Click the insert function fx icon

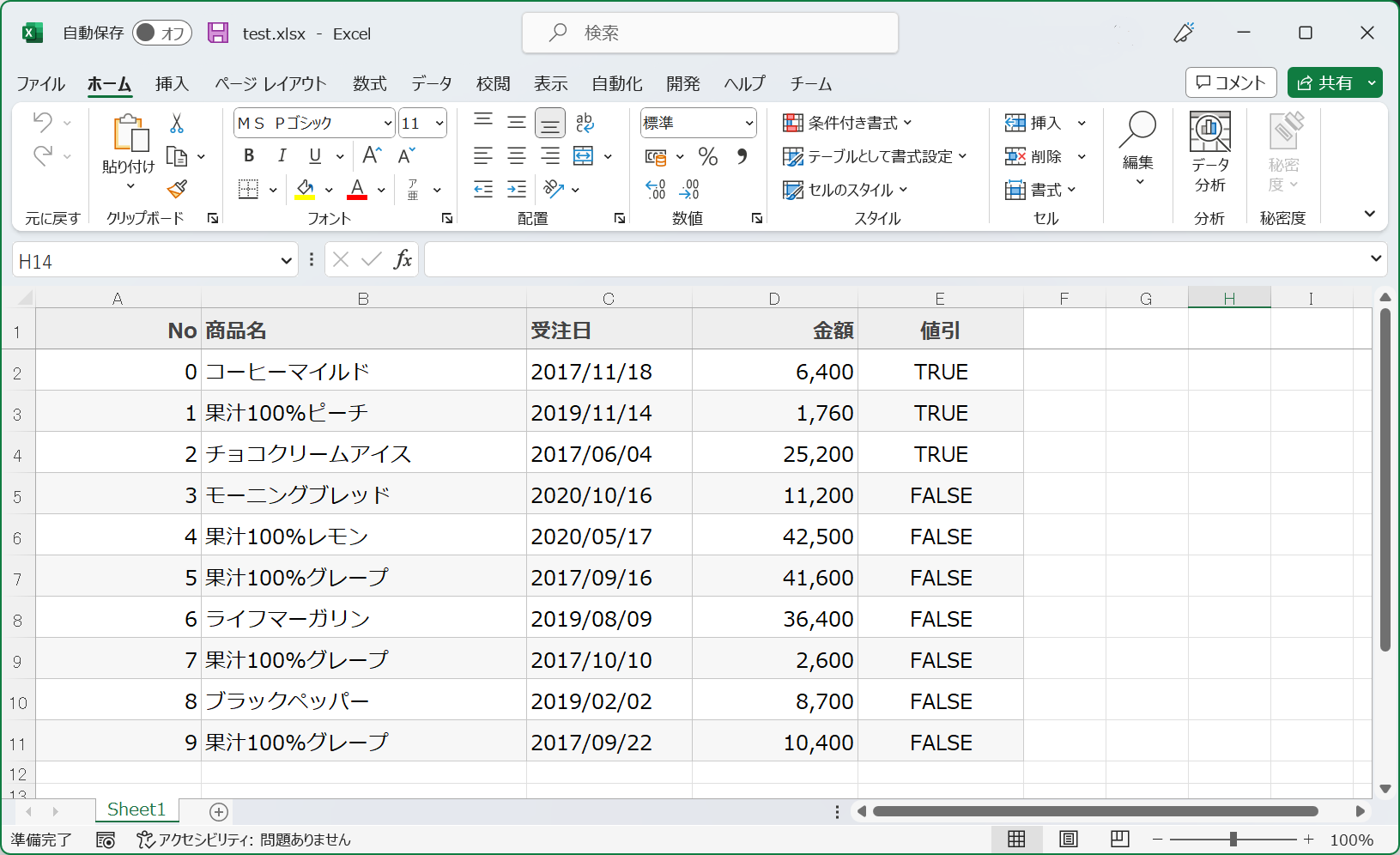click(403, 259)
